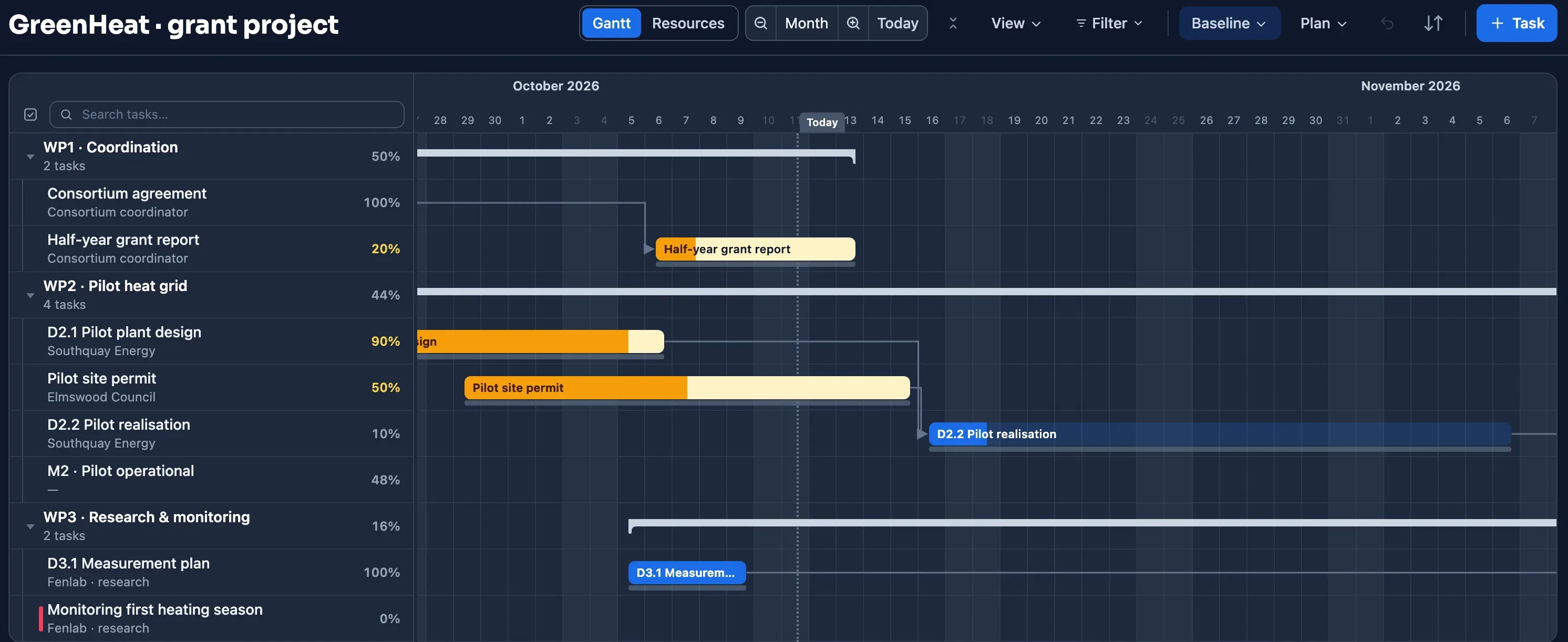Click the D2.1 Pilot plant design bar

541,341
